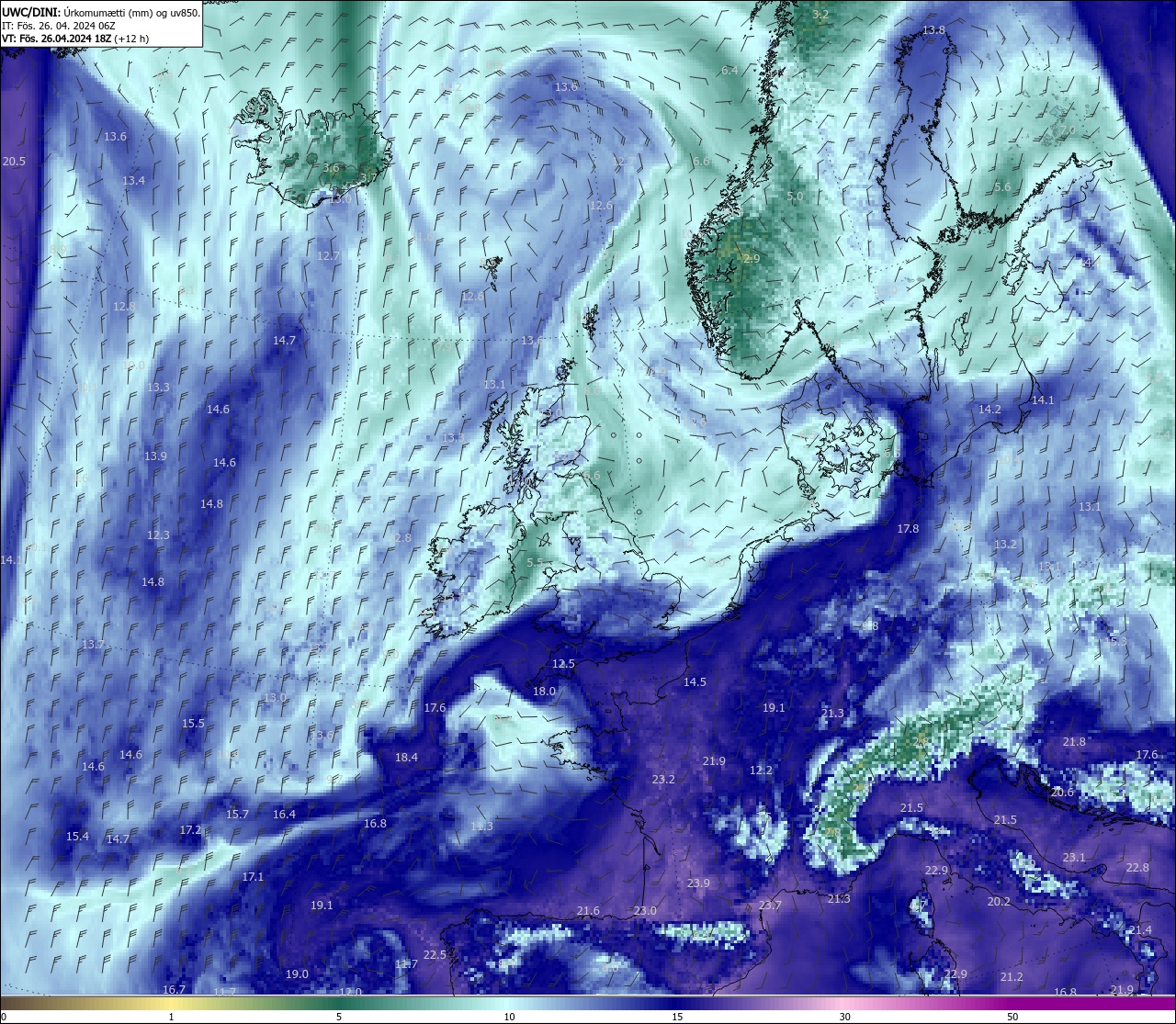Click the 16.4 value on the map
Image resolution: width=1176 pixels, height=1024 pixels.
click(x=284, y=815)
